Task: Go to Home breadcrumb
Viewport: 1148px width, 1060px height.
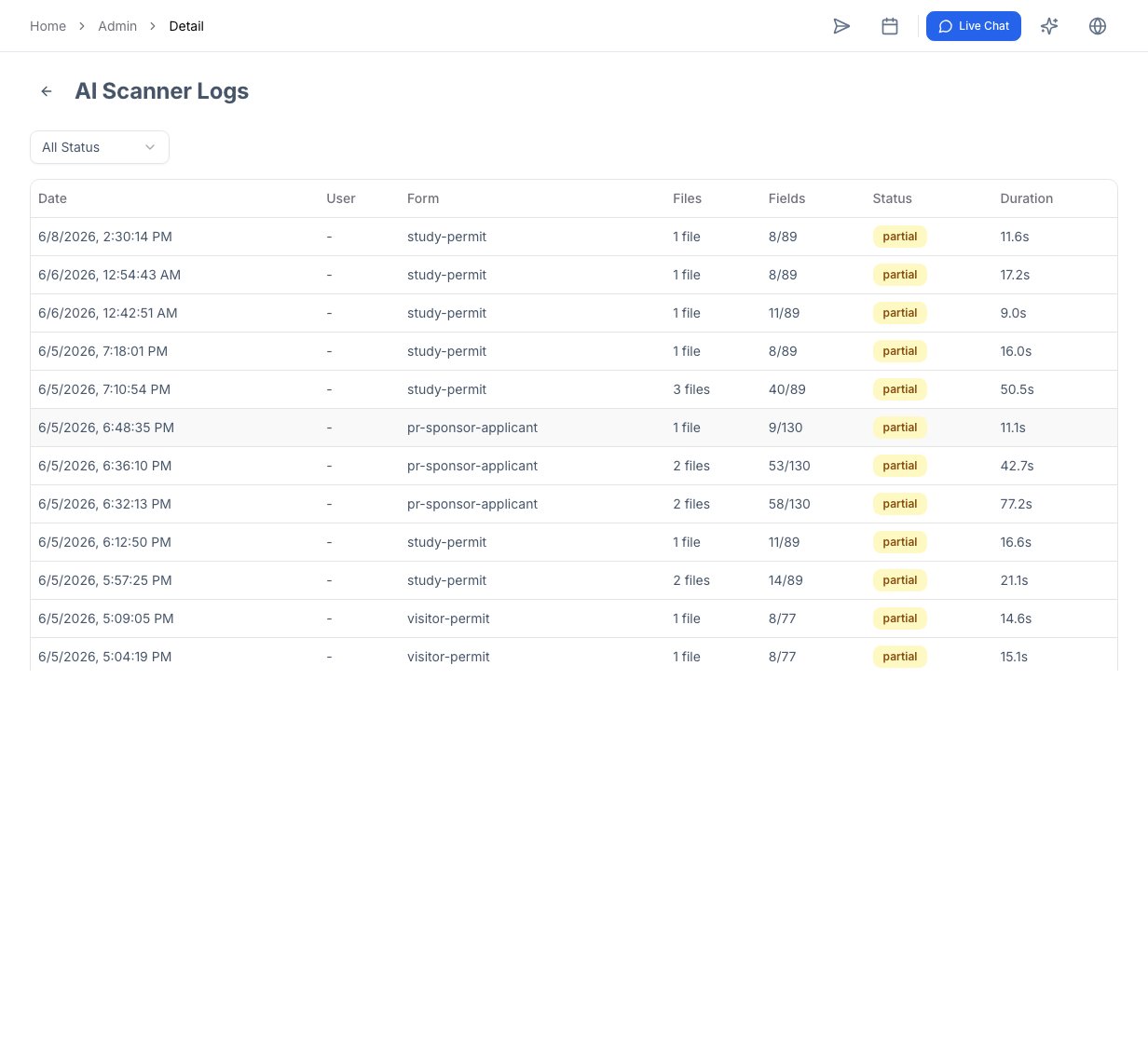Action: 48,26
